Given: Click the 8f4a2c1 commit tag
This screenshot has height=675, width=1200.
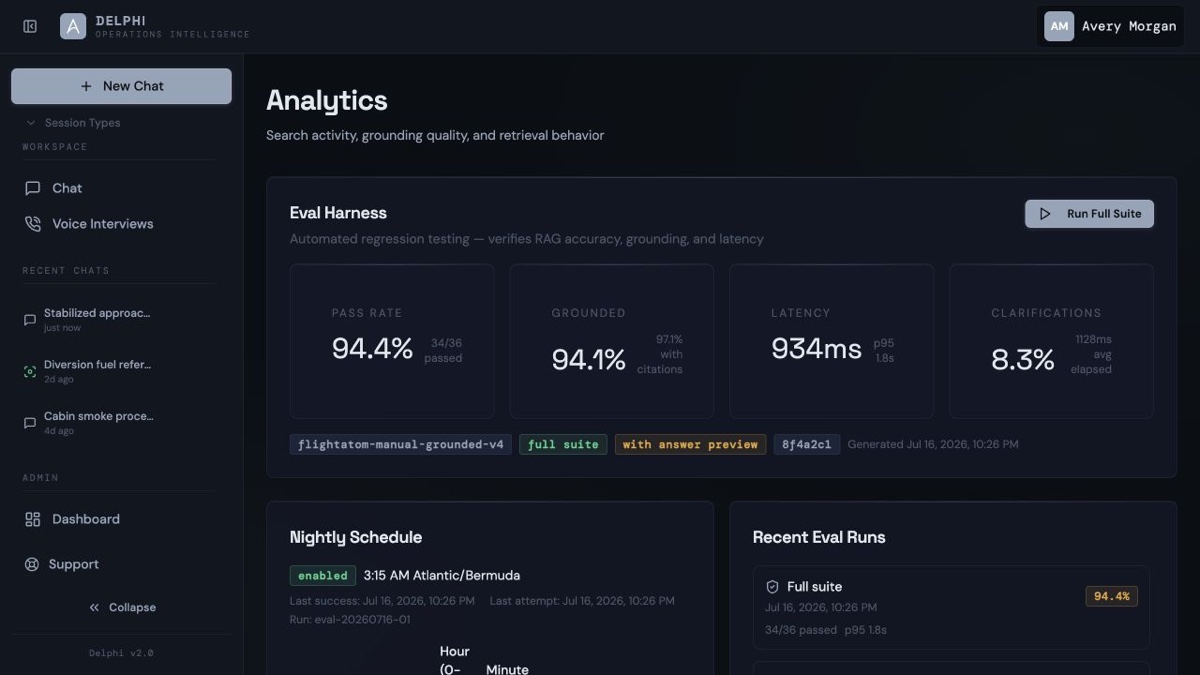Looking at the screenshot, I should [x=806, y=444].
